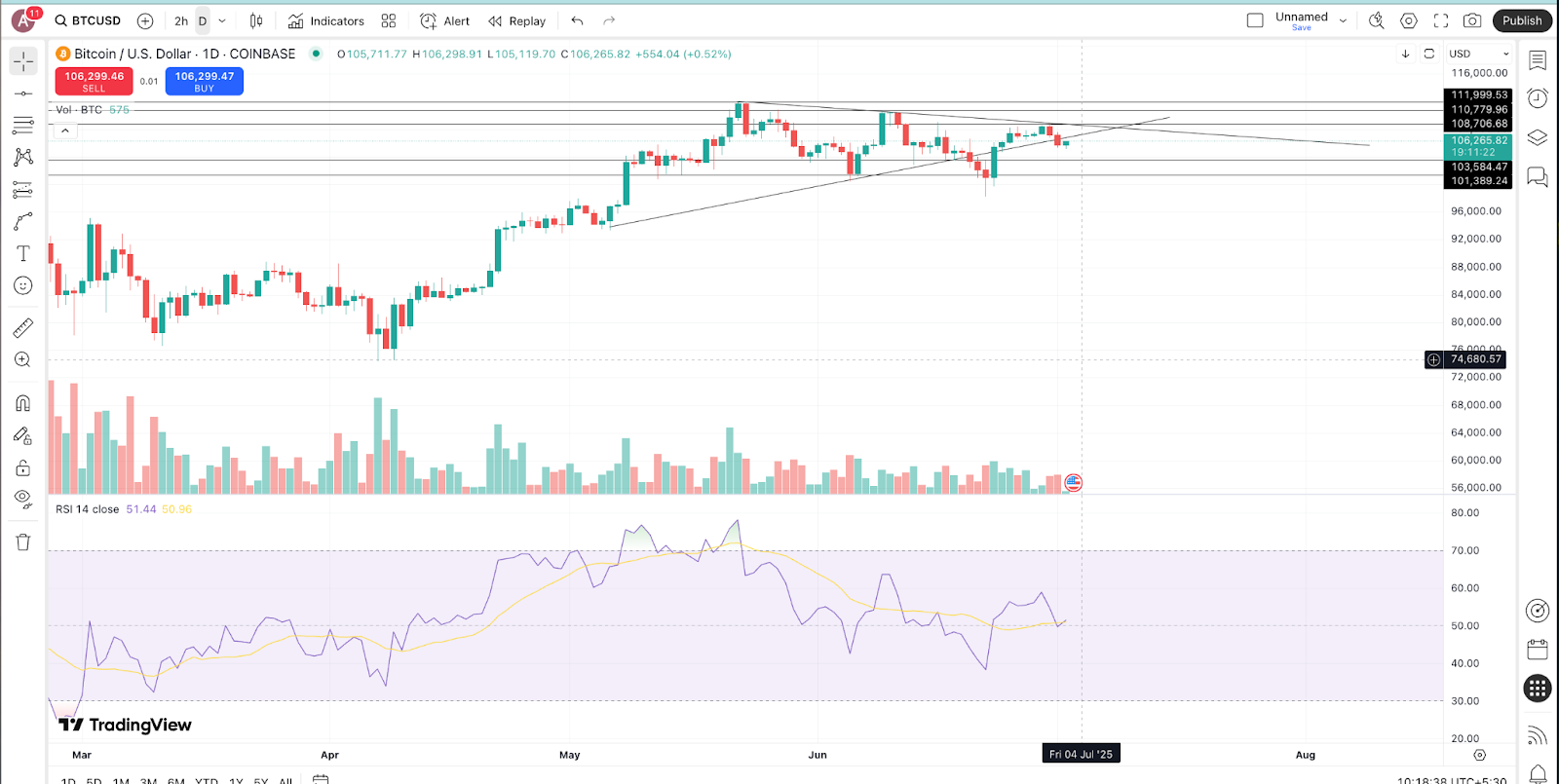Enter fullscreen mode
This screenshot has width=1559, height=784.
[x=1441, y=20]
